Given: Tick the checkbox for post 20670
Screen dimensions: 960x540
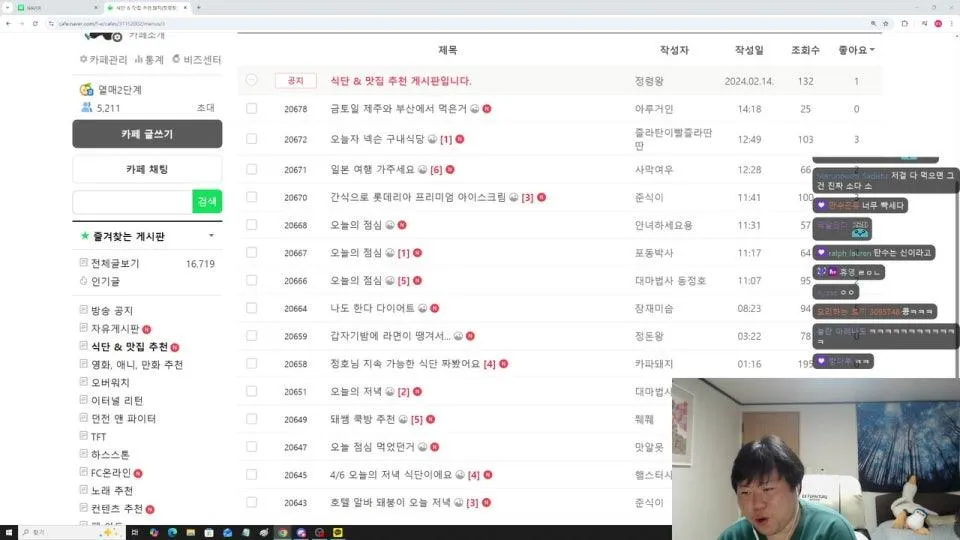Looking at the screenshot, I should [x=252, y=197].
